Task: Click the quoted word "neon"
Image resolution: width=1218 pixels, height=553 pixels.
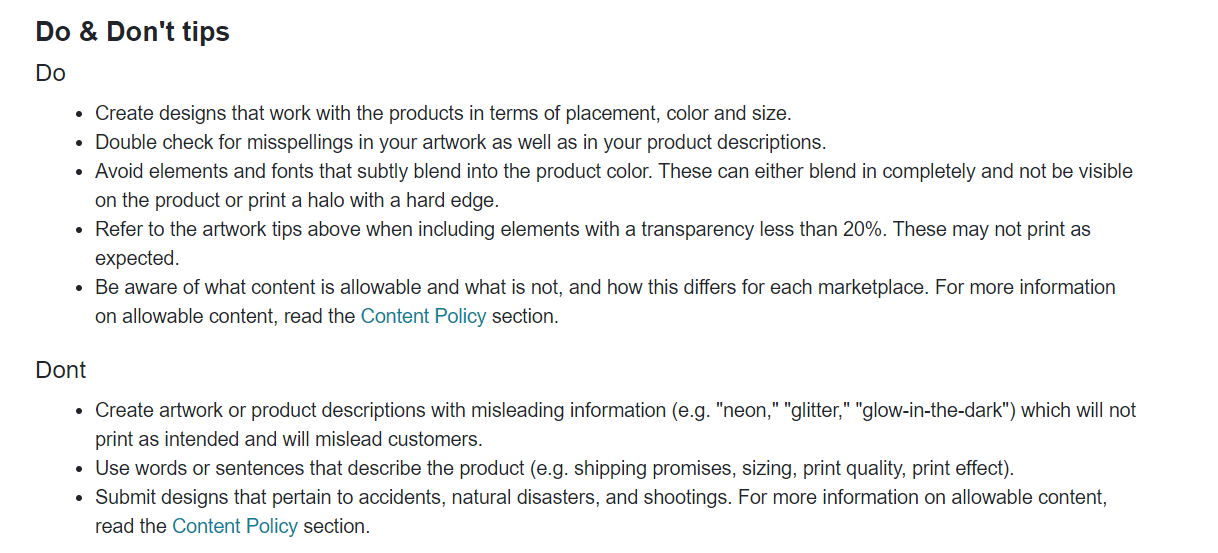Action: (747, 410)
